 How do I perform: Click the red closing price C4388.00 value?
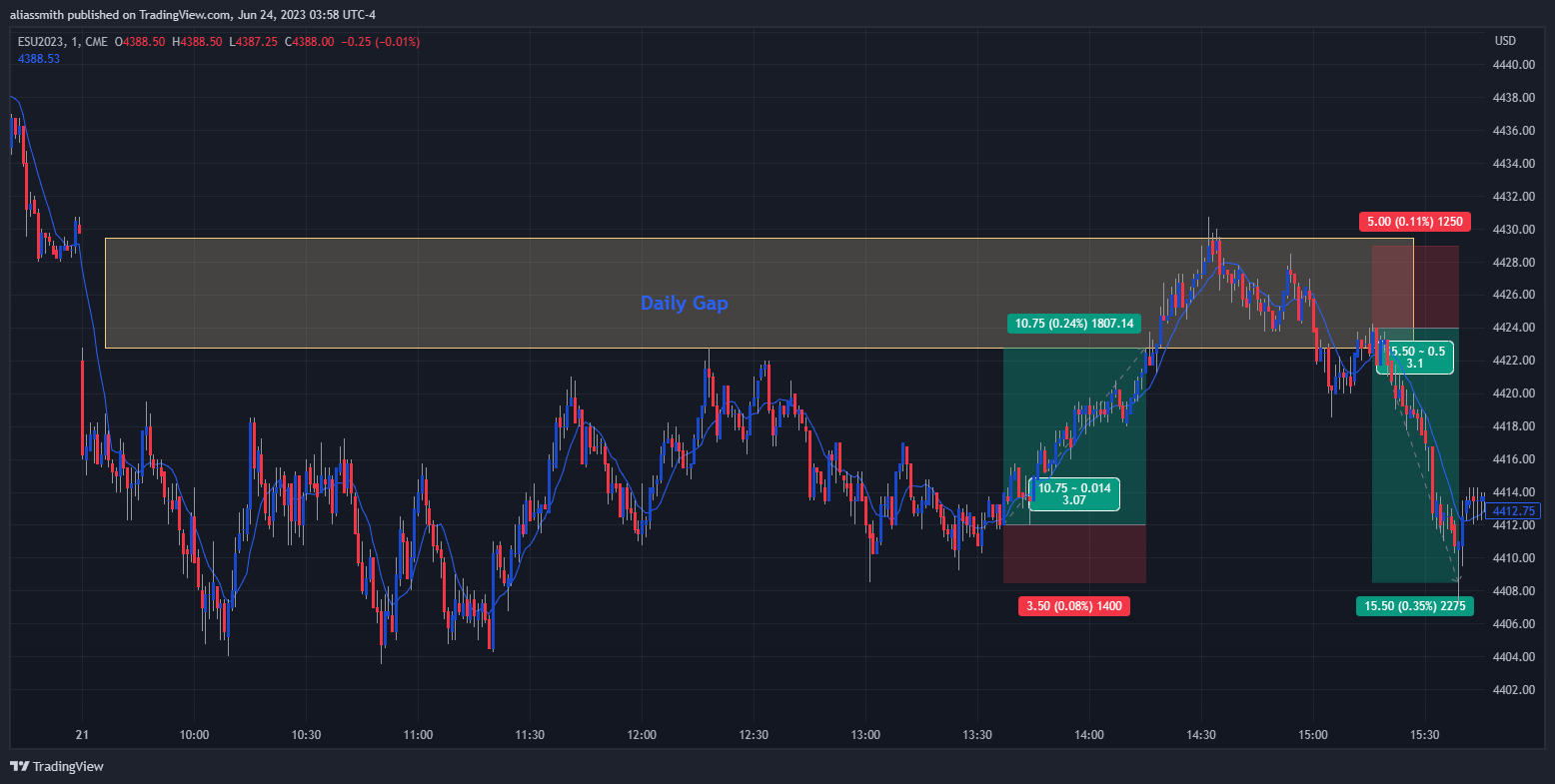[x=308, y=42]
